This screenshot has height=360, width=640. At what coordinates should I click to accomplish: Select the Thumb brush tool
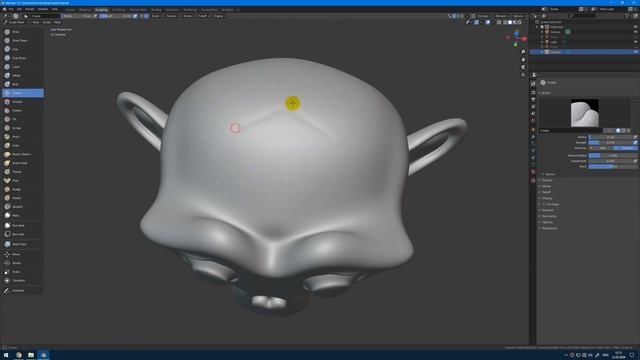click(x=22, y=172)
